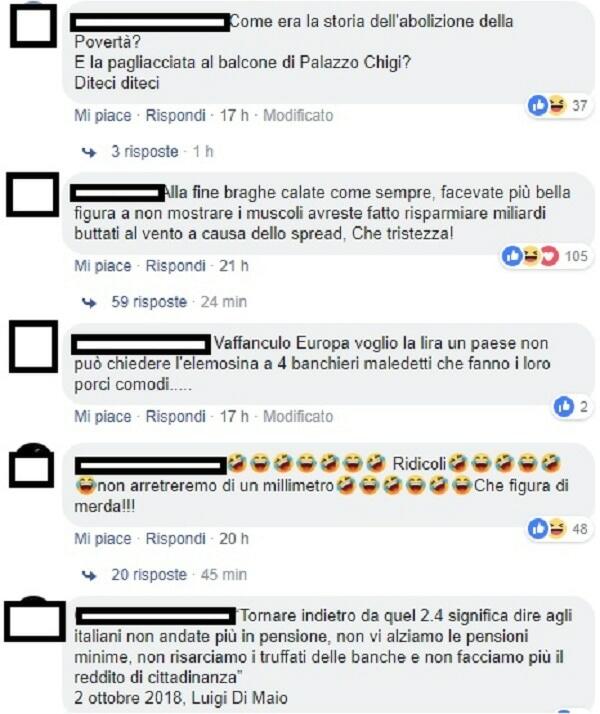Open the 17 h timestamp on lira comment
The width and height of the screenshot is (600, 714).
click(234, 417)
